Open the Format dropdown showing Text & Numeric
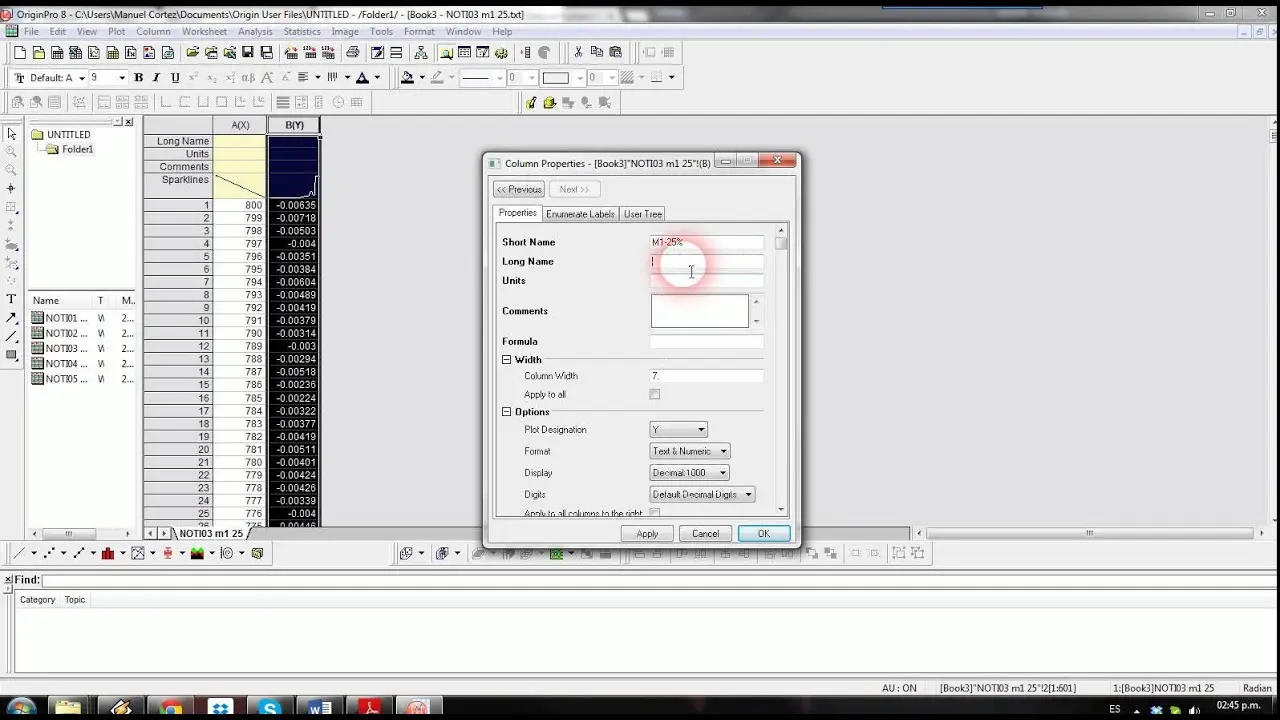 [690, 451]
